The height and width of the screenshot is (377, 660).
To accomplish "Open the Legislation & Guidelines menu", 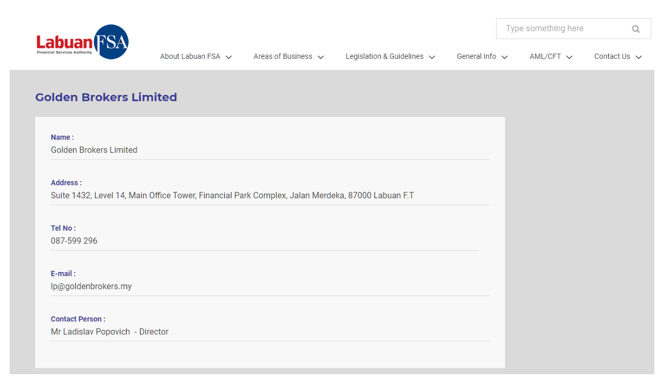I will (x=384, y=56).
